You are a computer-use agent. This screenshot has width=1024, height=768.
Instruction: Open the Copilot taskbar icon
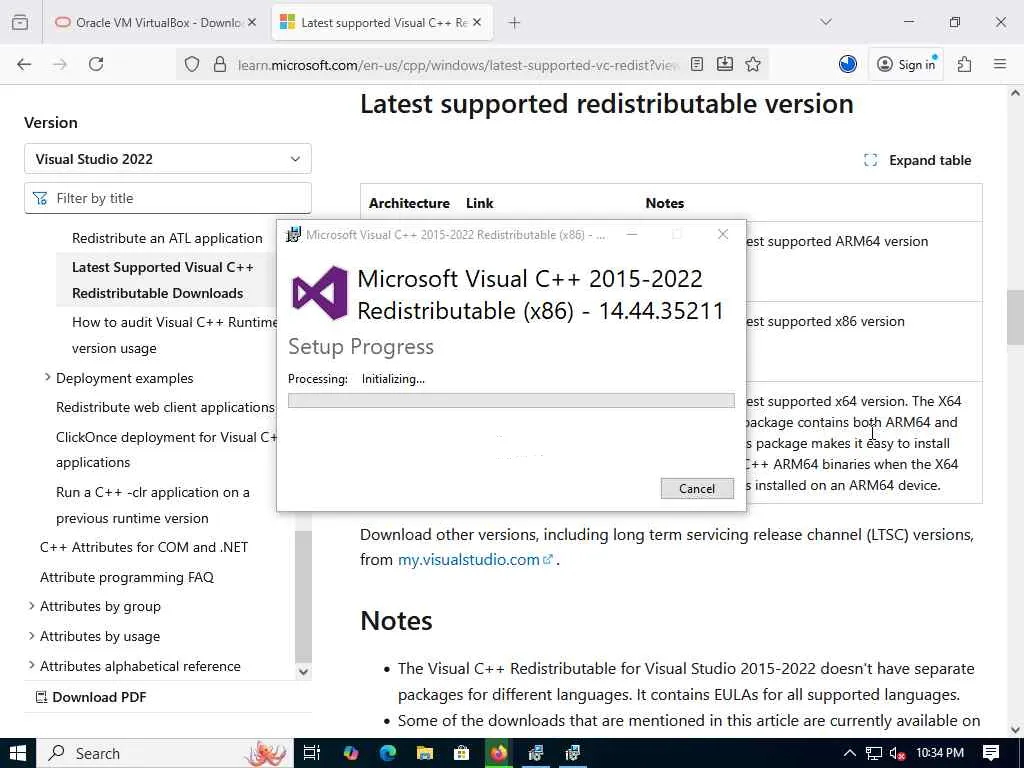(x=351, y=753)
